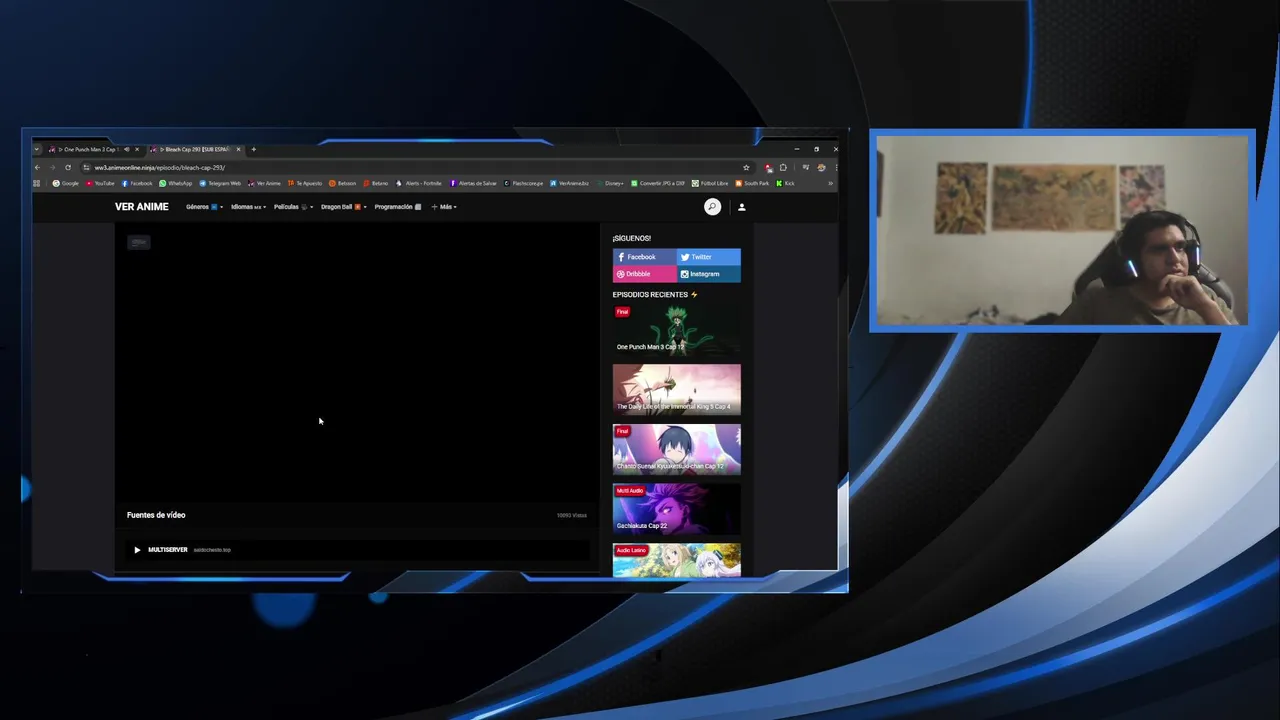Follow on Dribbble social button
Viewport: 1280px width, 720px height.
click(644, 274)
